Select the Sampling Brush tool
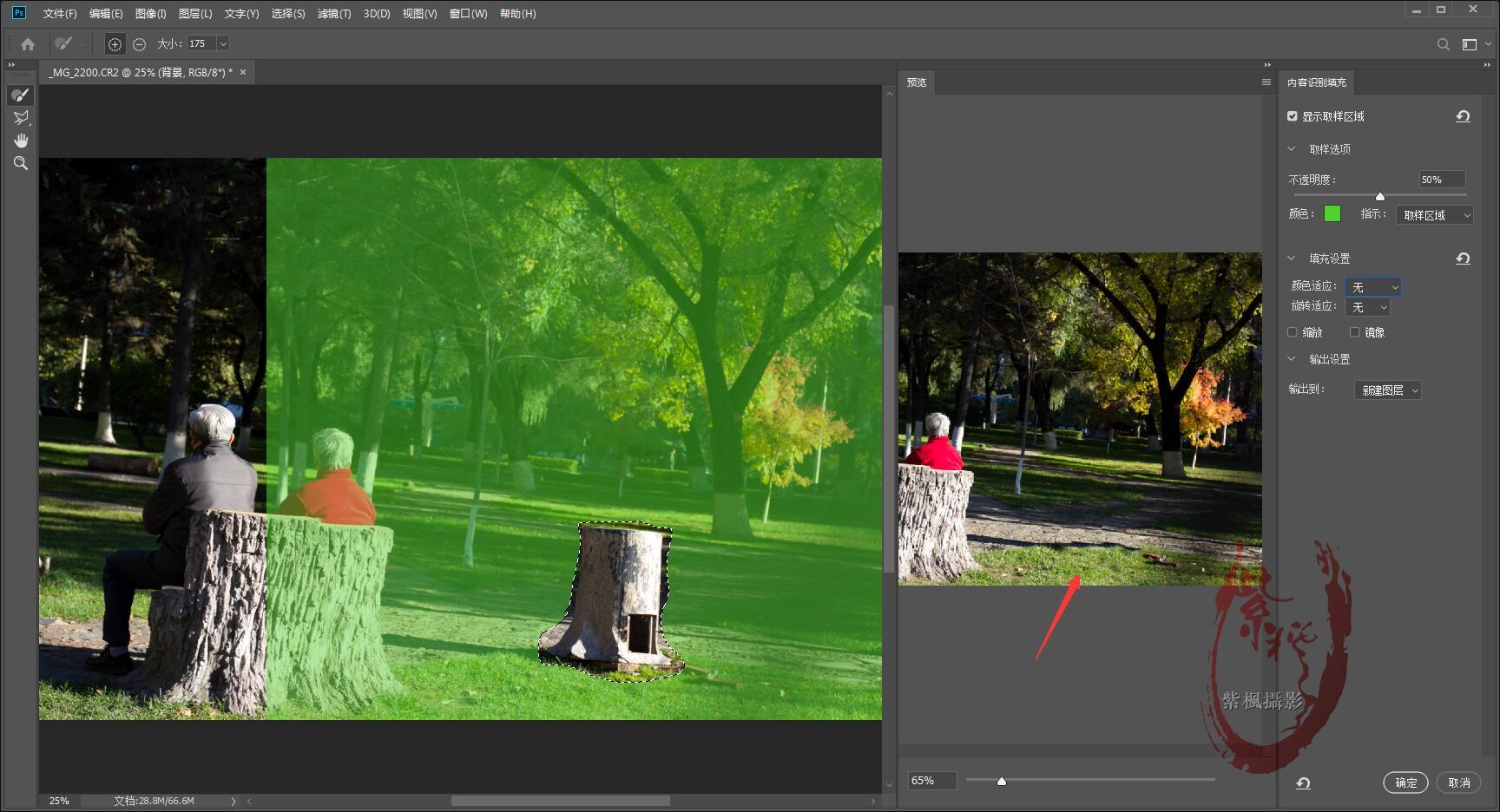The height and width of the screenshot is (812, 1500). tap(21, 95)
